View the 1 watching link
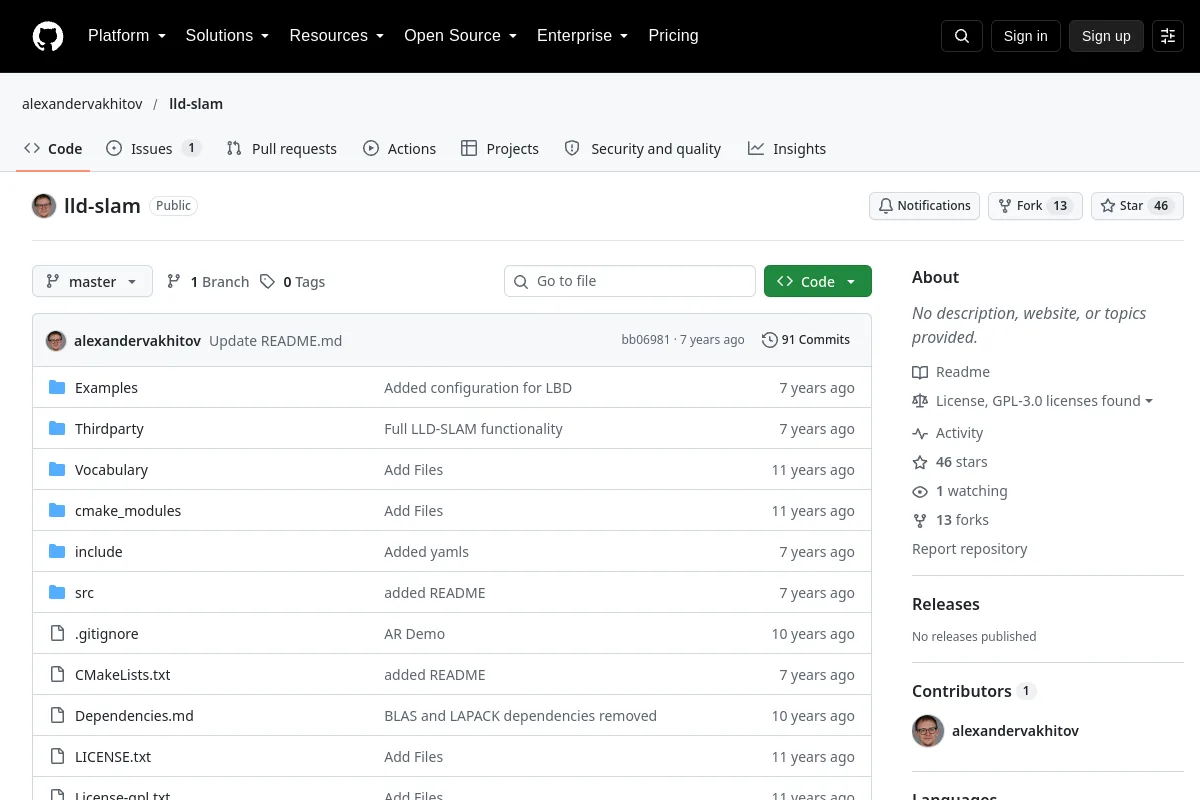This screenshot has width=1200, height=800. point(960,491)
